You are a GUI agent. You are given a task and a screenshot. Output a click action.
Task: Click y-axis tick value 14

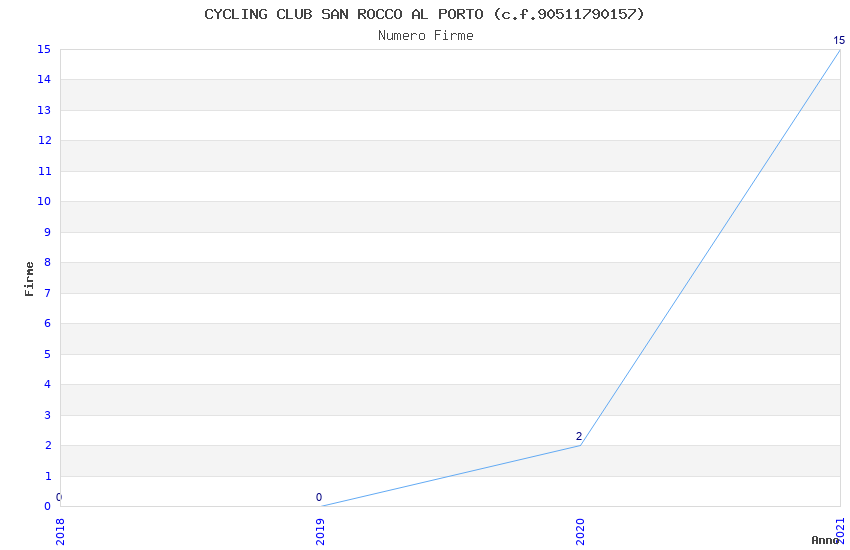click(44, 80)
